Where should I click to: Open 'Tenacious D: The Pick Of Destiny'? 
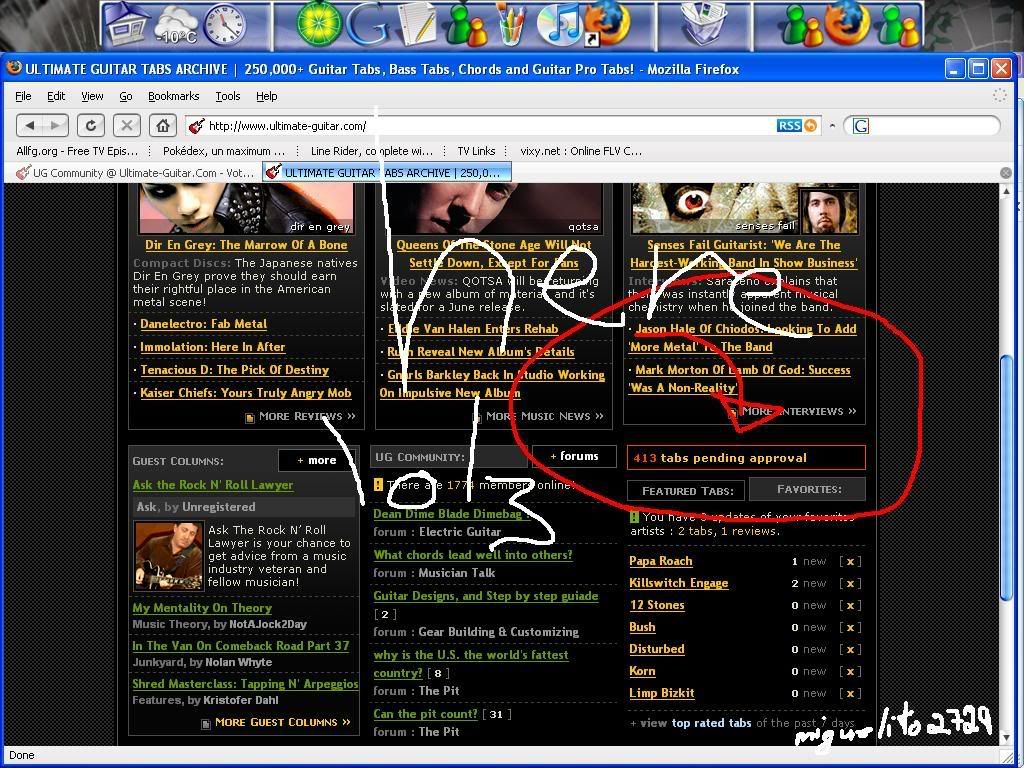click(234, 370)
